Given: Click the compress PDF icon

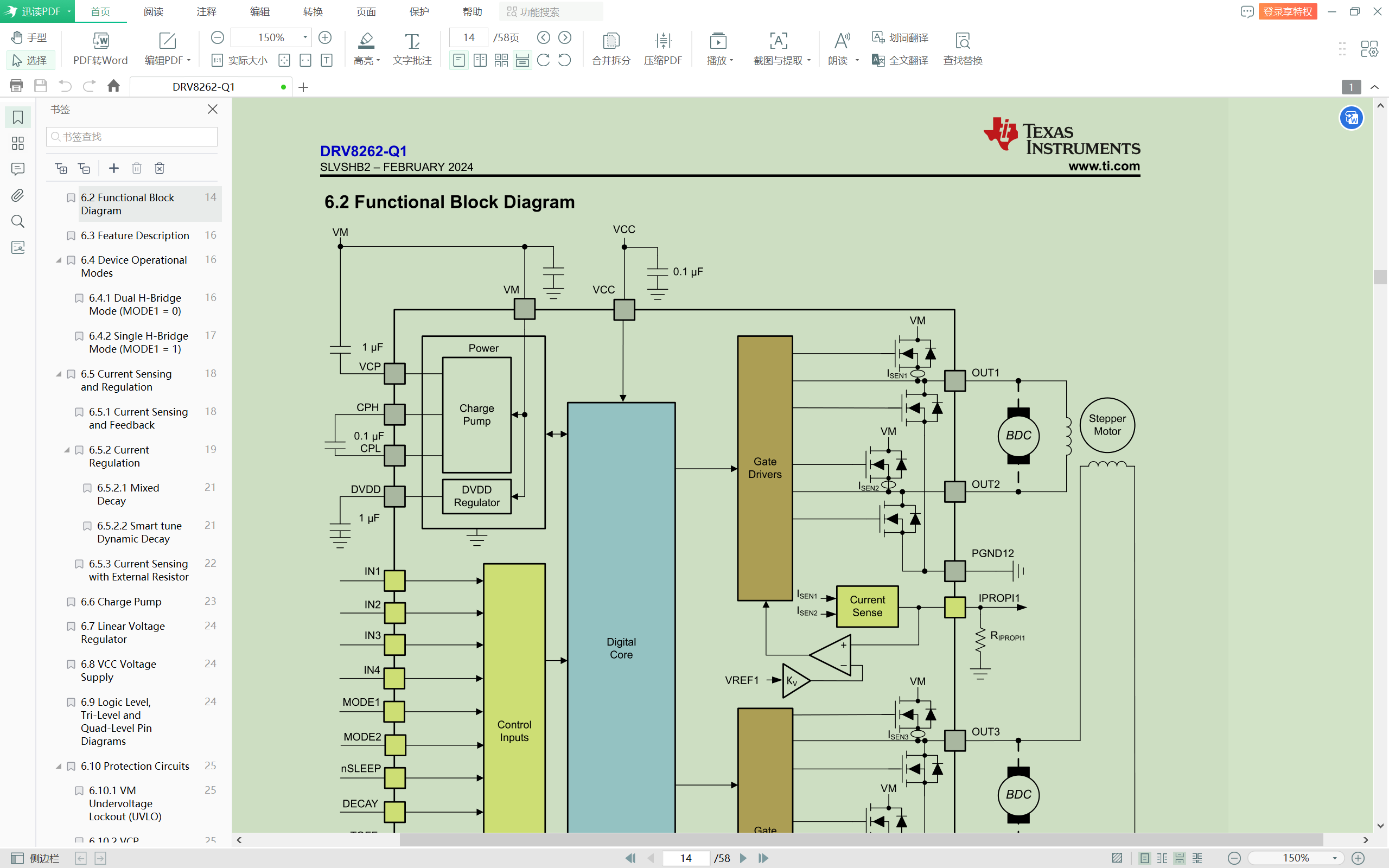Looking at the screenshot, I should pos(663,41).
